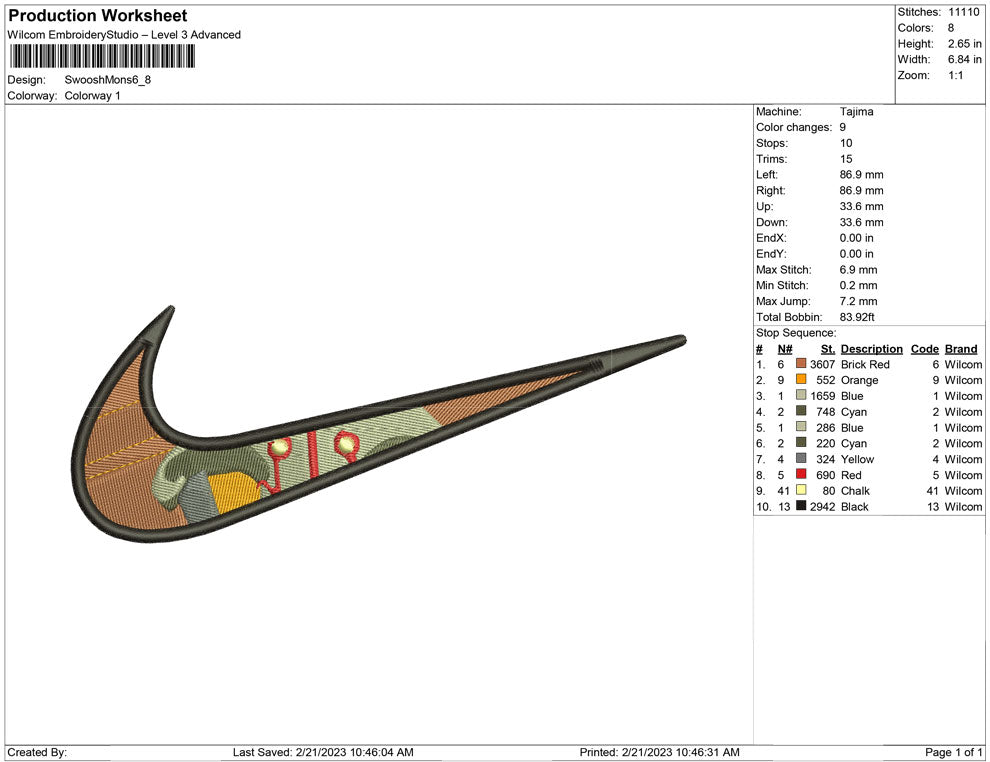Click the N# column header
The height and width of the screenshot is (762, 990).
(785, 349)
